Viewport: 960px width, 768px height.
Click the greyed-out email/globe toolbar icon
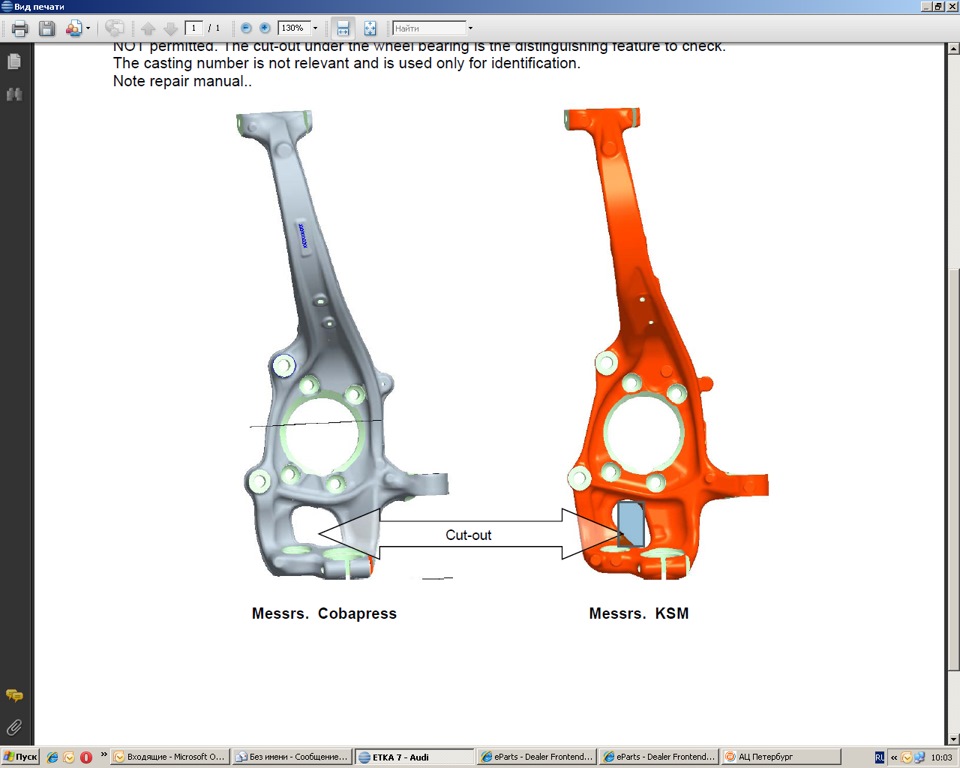coord(114,28)
